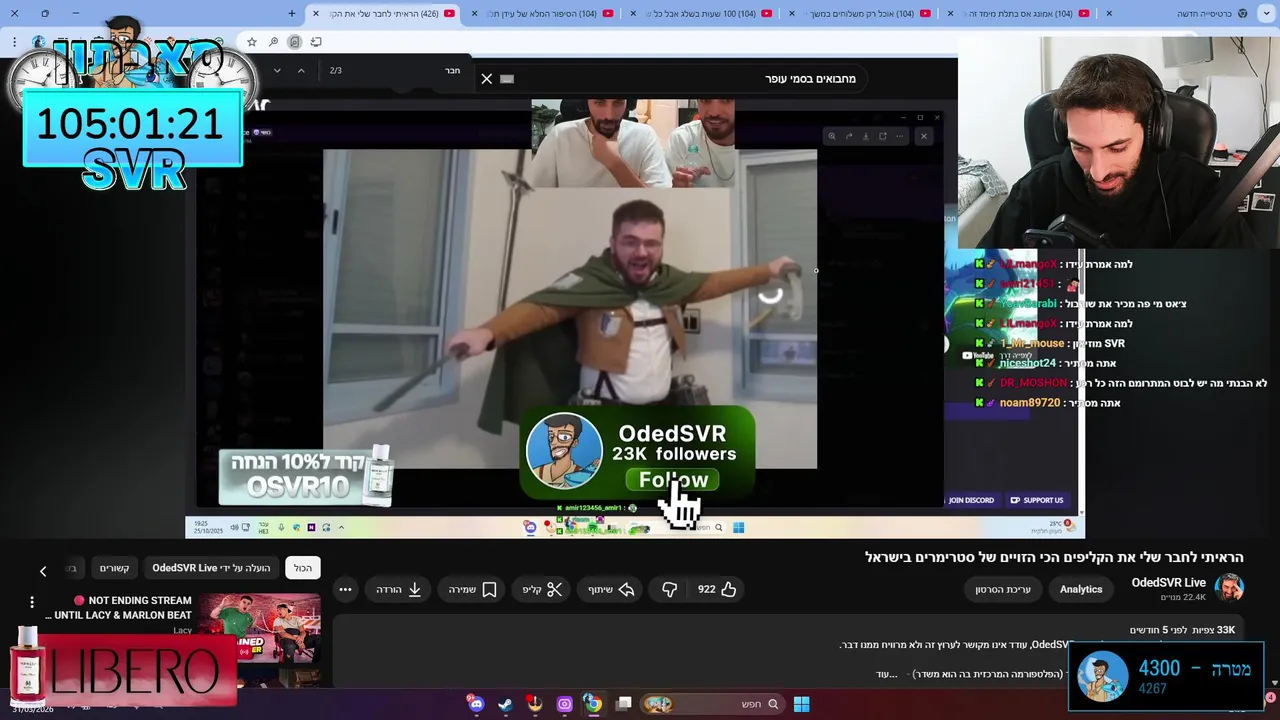Click chat username DR_MOSHON
This screenshot has height=720, width=1280.
[x=1033, y=383]
